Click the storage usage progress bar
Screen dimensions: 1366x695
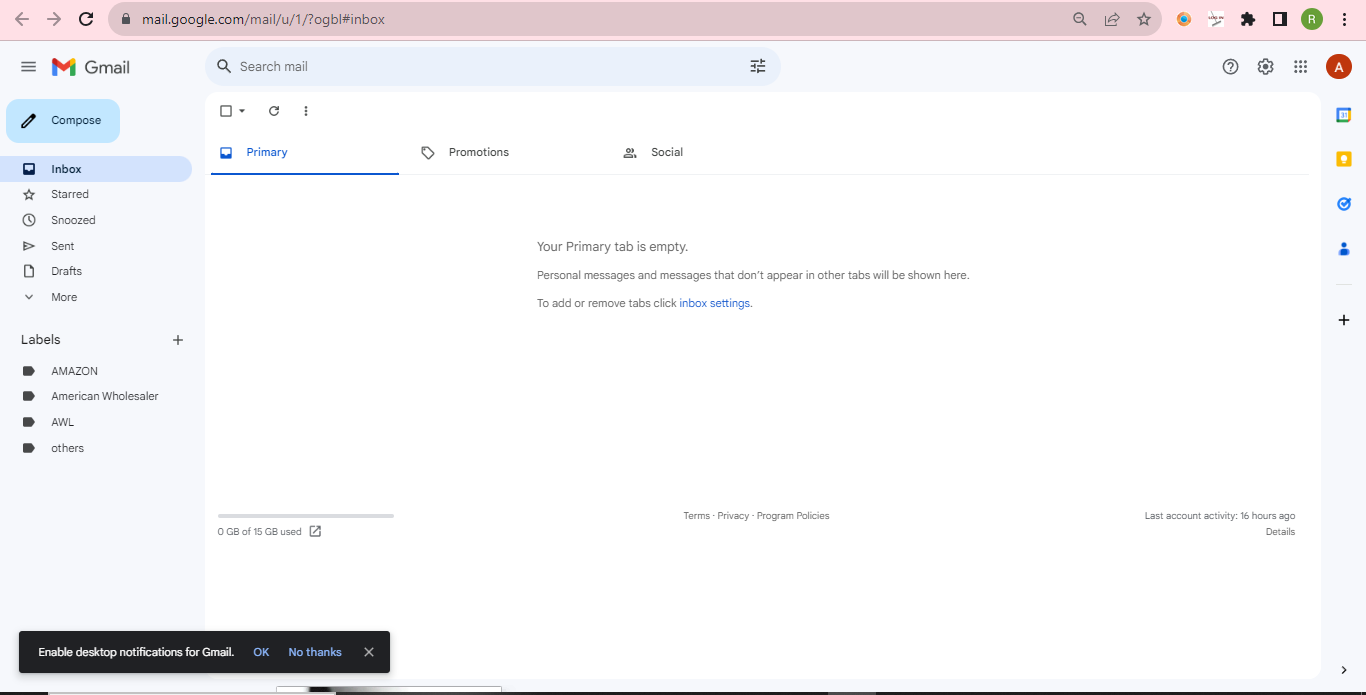(306, 516)
